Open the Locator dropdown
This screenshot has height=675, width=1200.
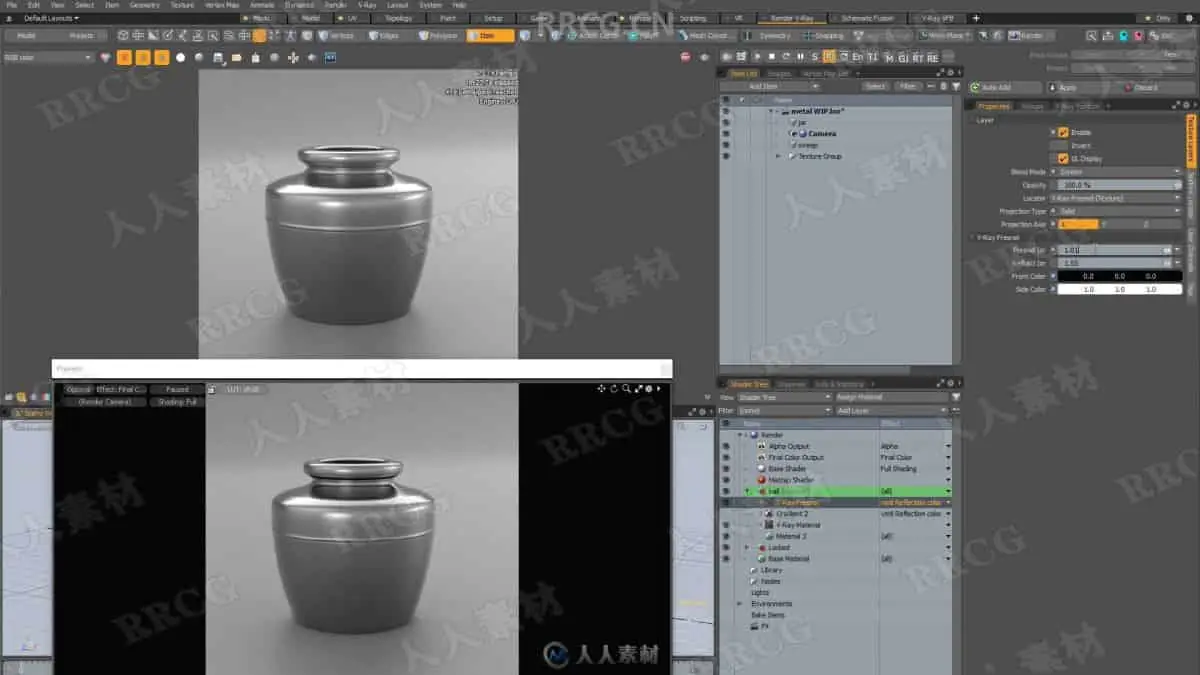click(x=1114, y=198)
